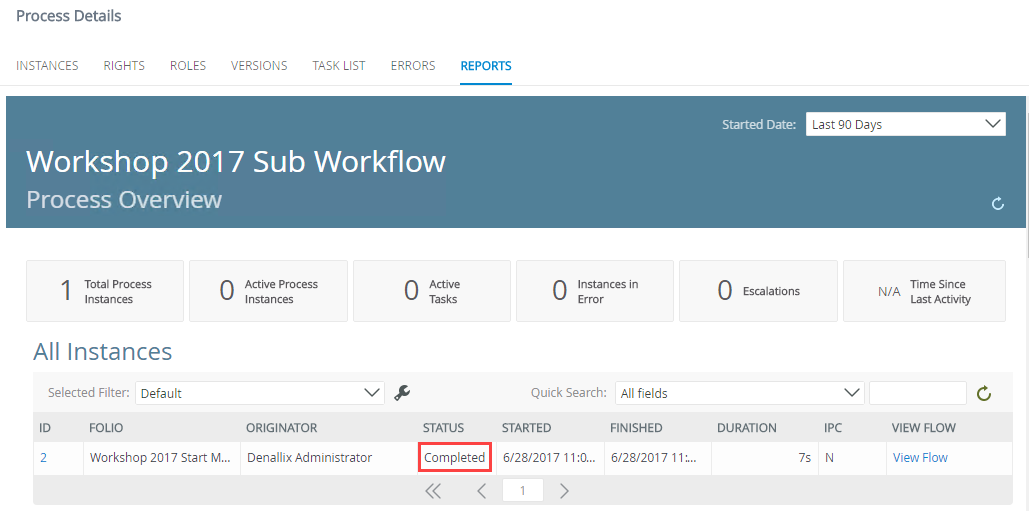Click the View Flow link
1029x511 pixels.
tap(920, 458)
